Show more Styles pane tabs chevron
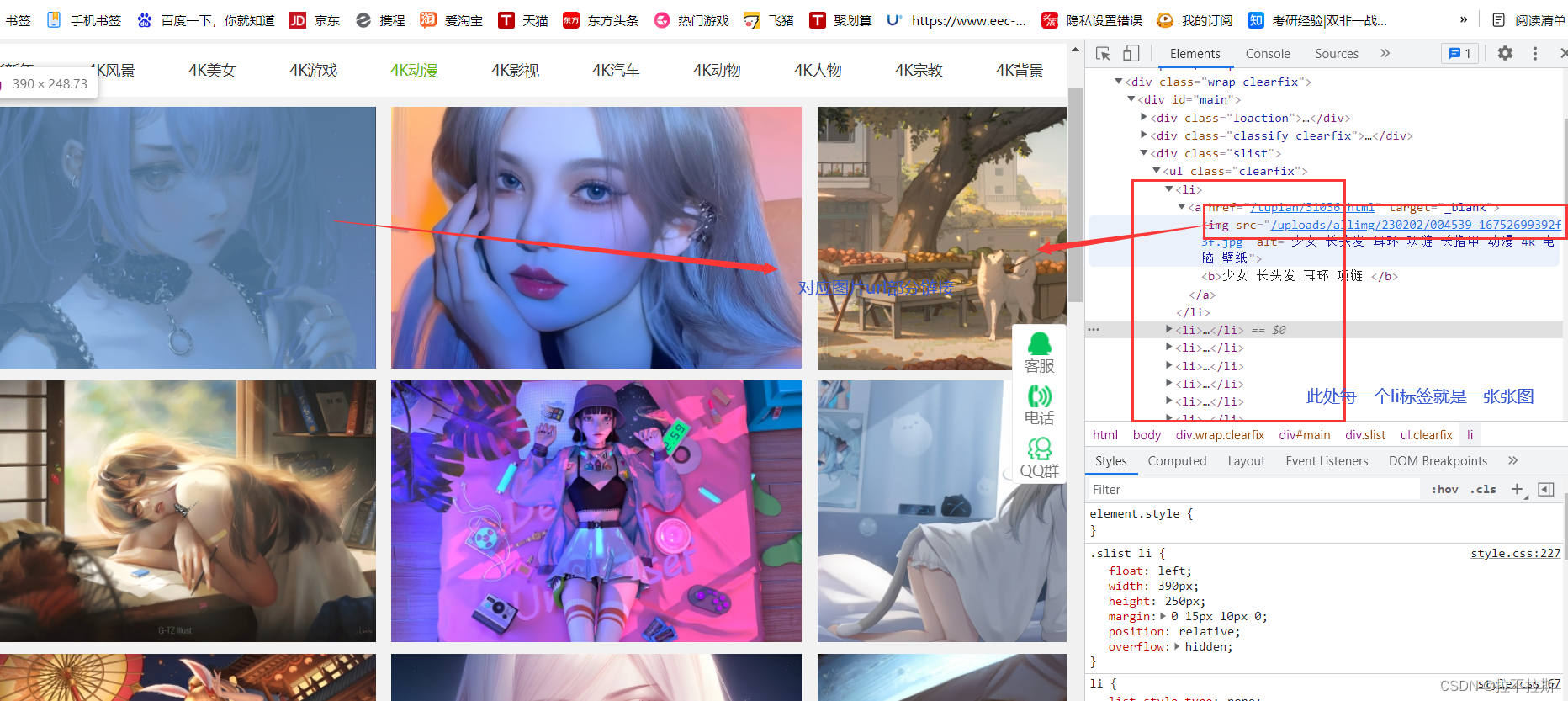This screenshot has width=1568, height=701. 1512,460
